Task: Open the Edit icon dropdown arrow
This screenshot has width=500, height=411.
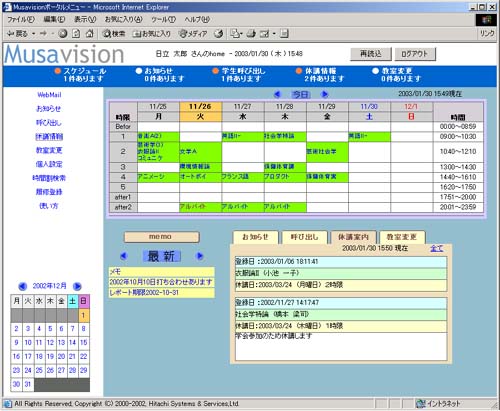Action: coord(274,34)
